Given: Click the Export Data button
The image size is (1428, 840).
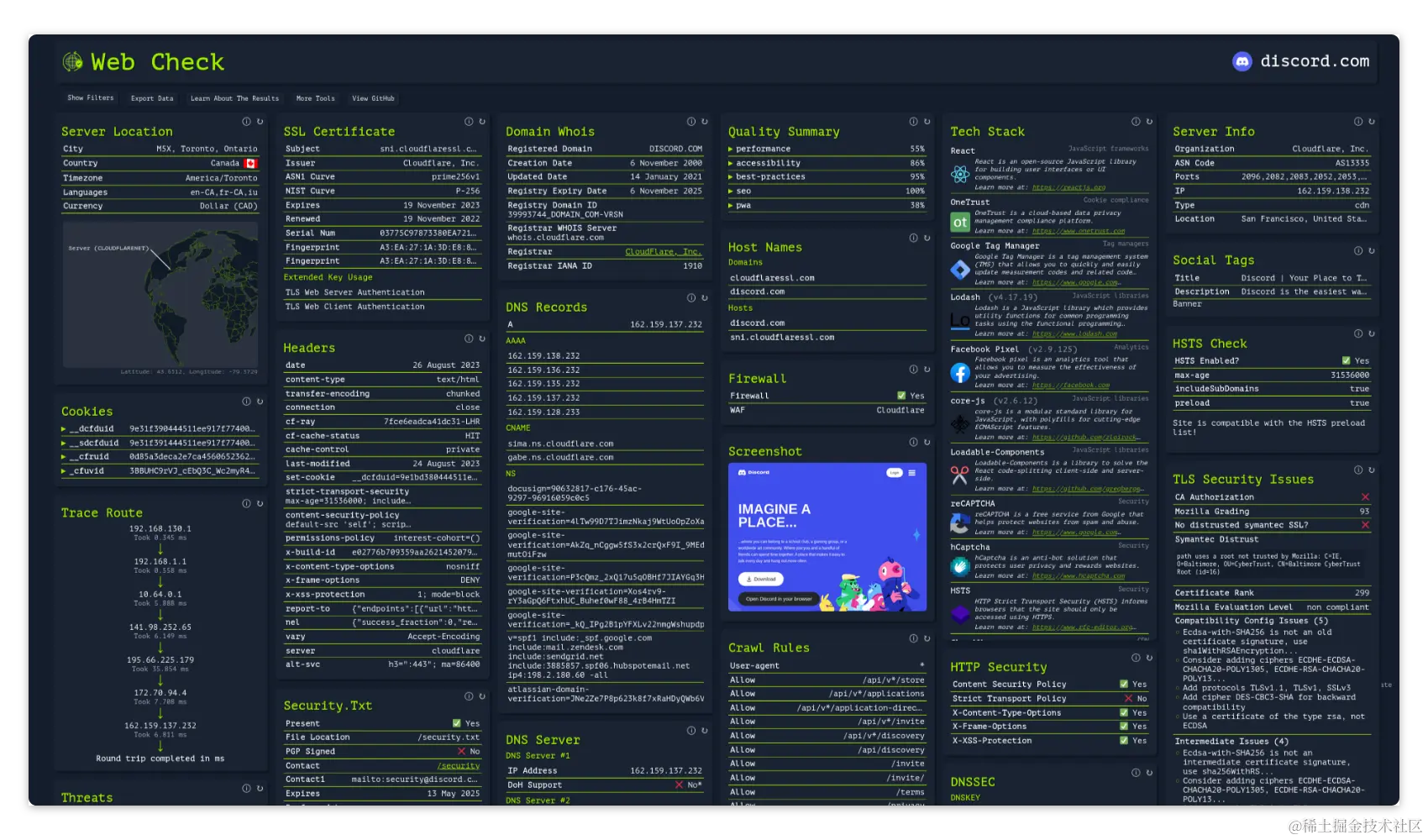Looking at the screenshot, I should (152, 98).
